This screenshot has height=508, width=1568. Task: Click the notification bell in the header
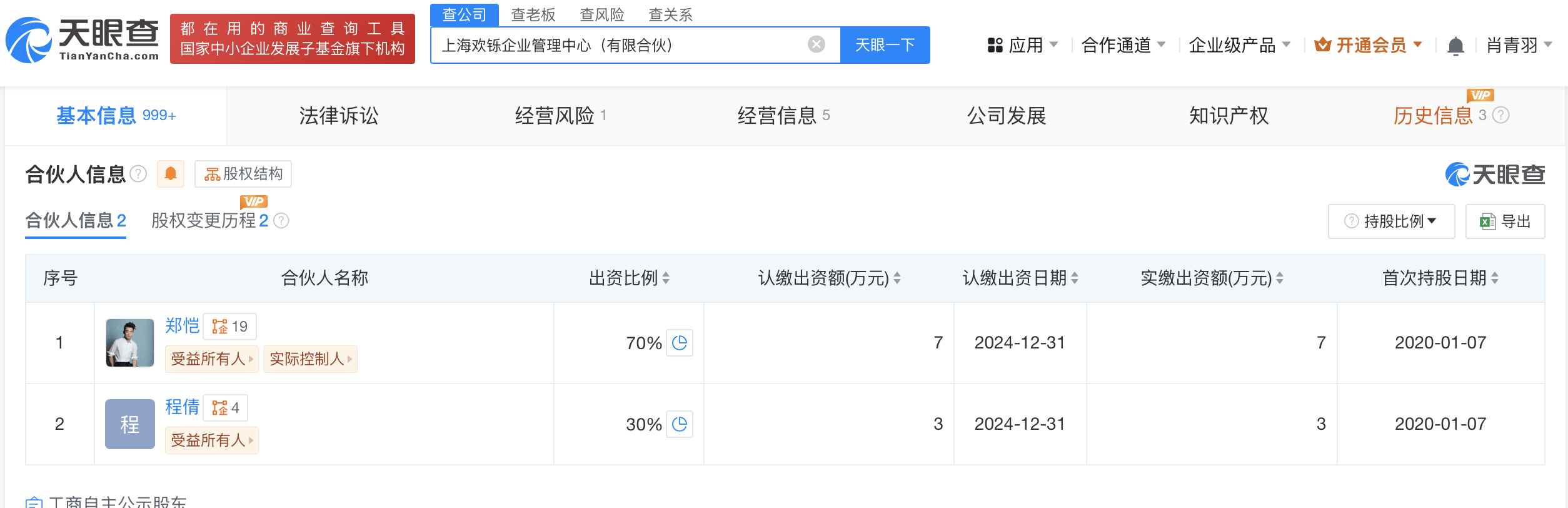pos(1455,46)
